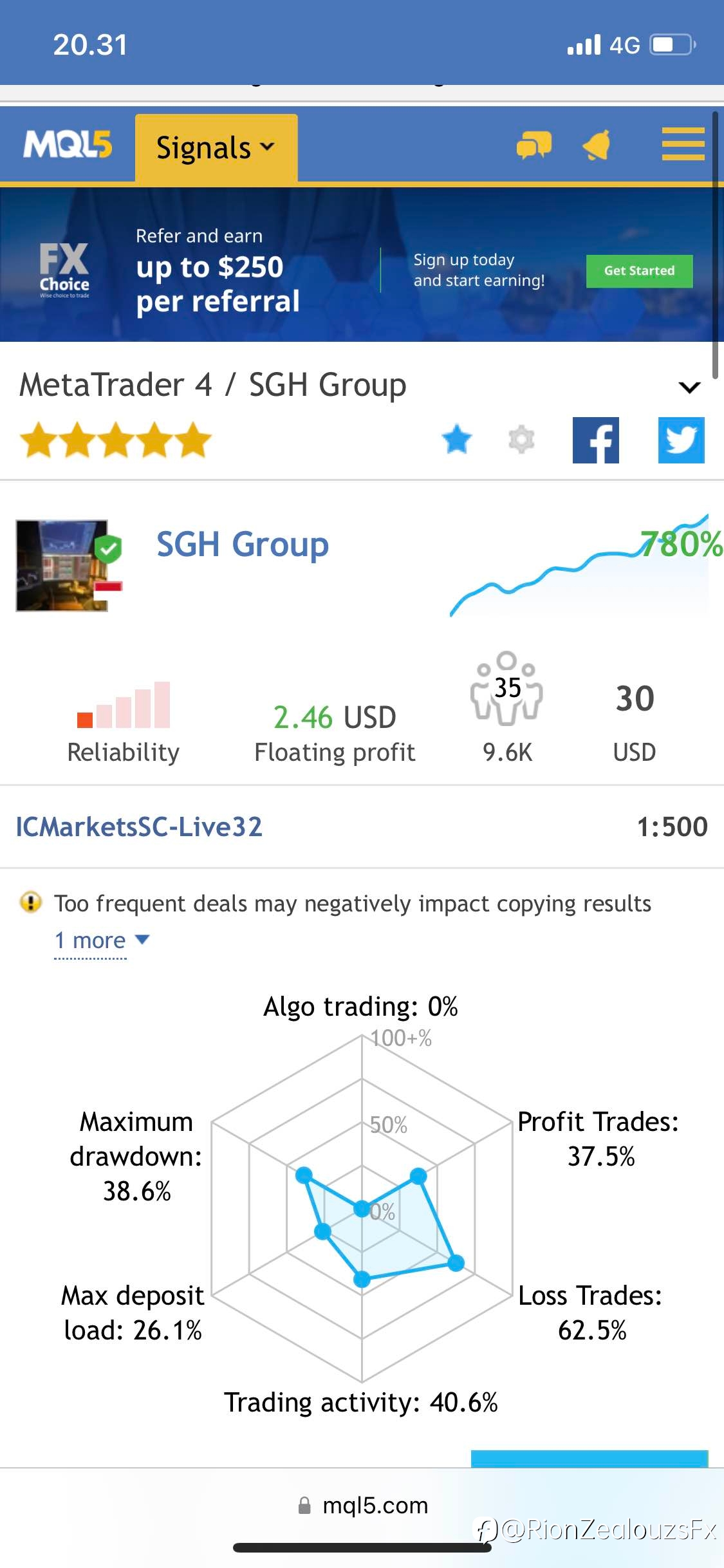The image size is (724, 1568).
Task: Click the grey settings gear icon
Action: pyautogui.click(x=521, y=440)
